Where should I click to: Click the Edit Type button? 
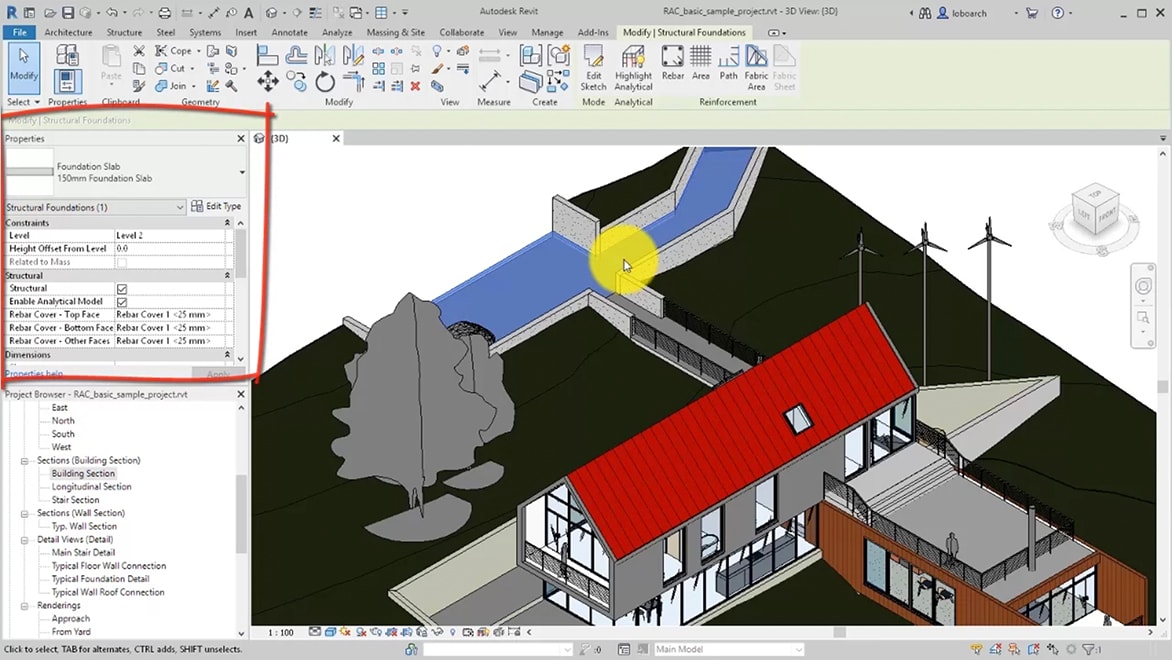coord(216,207)
